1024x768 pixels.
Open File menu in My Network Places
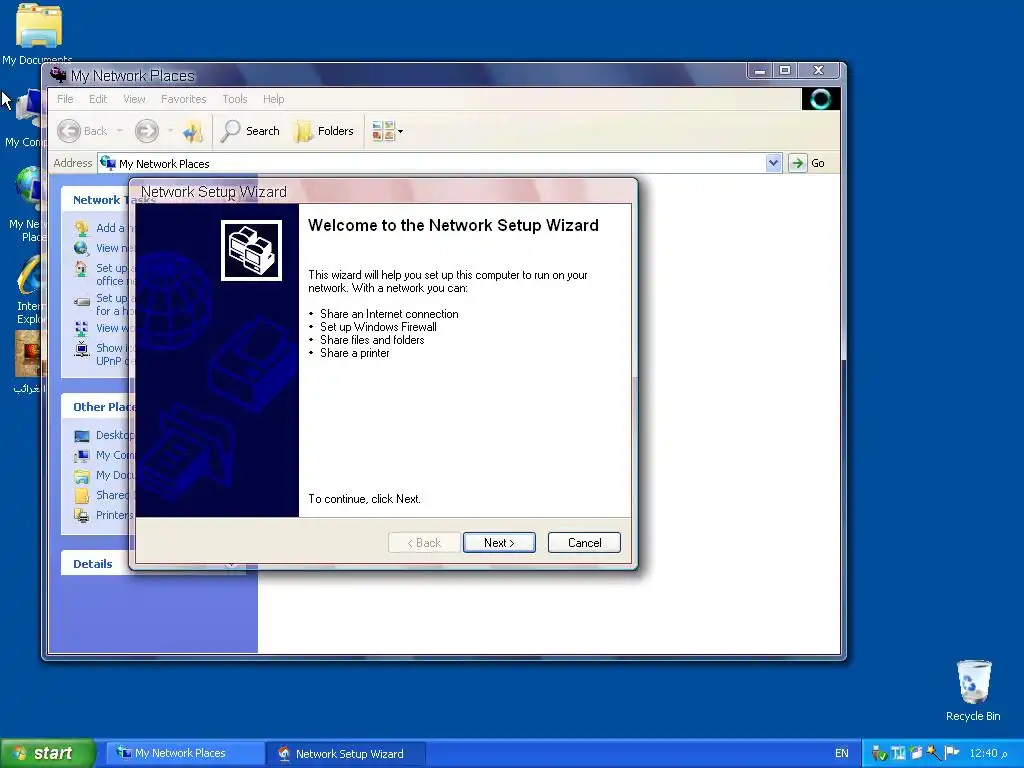point(65,99)
